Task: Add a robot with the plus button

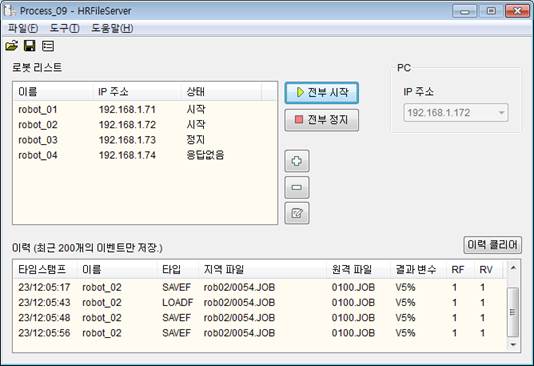Action: pos(297,161)
